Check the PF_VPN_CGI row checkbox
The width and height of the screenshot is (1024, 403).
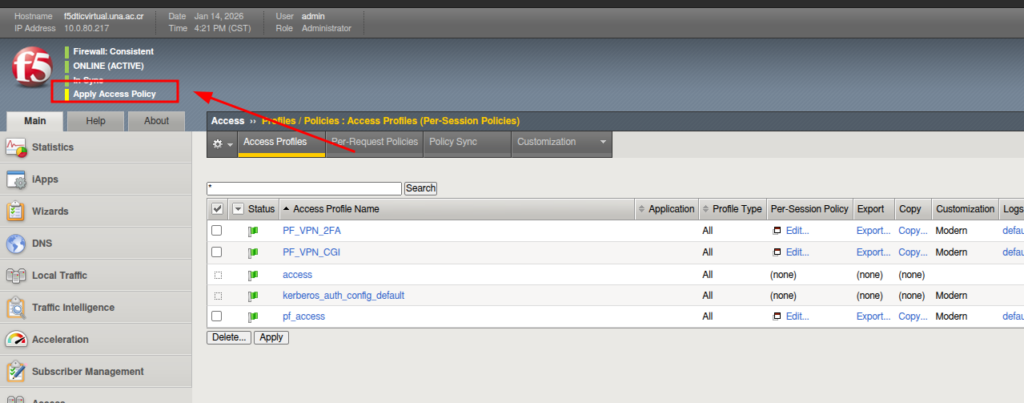(216, 252)
